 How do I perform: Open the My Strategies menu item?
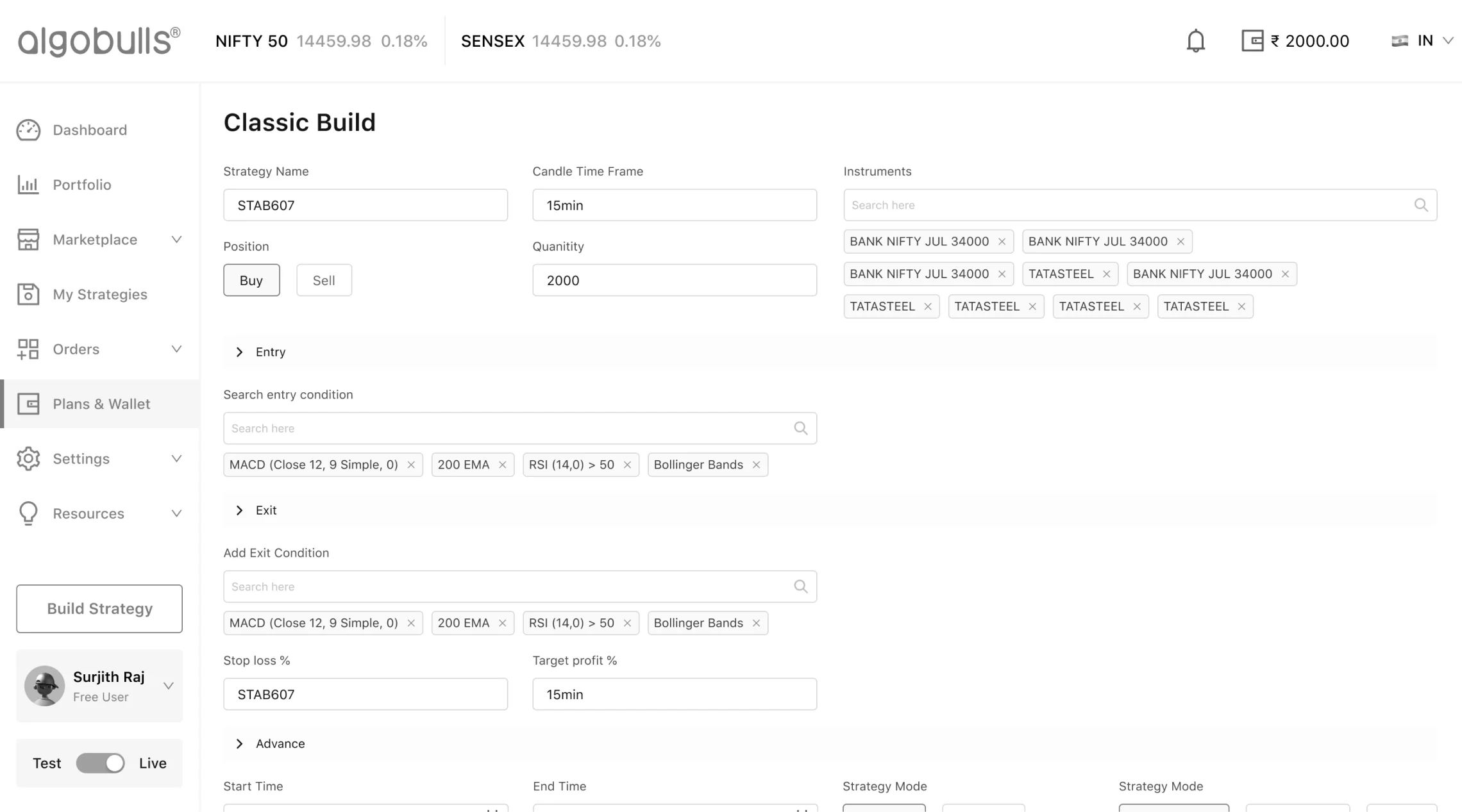tap(100, 294)
